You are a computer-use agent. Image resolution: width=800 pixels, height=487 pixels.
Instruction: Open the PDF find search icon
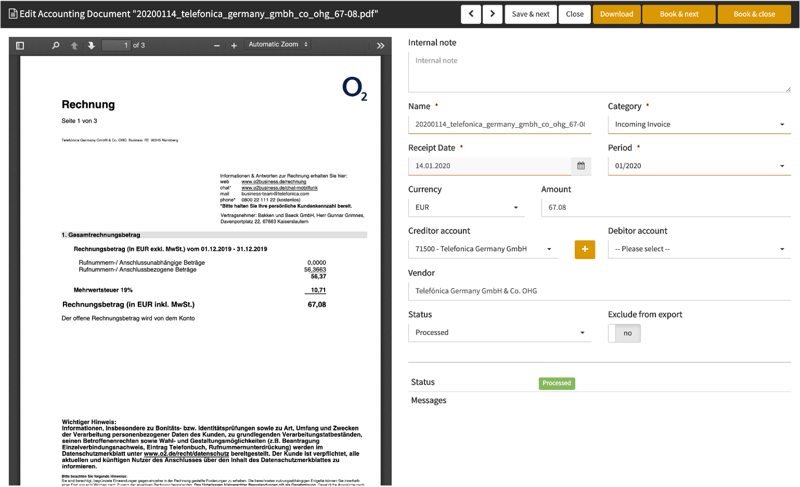[55, 45]
